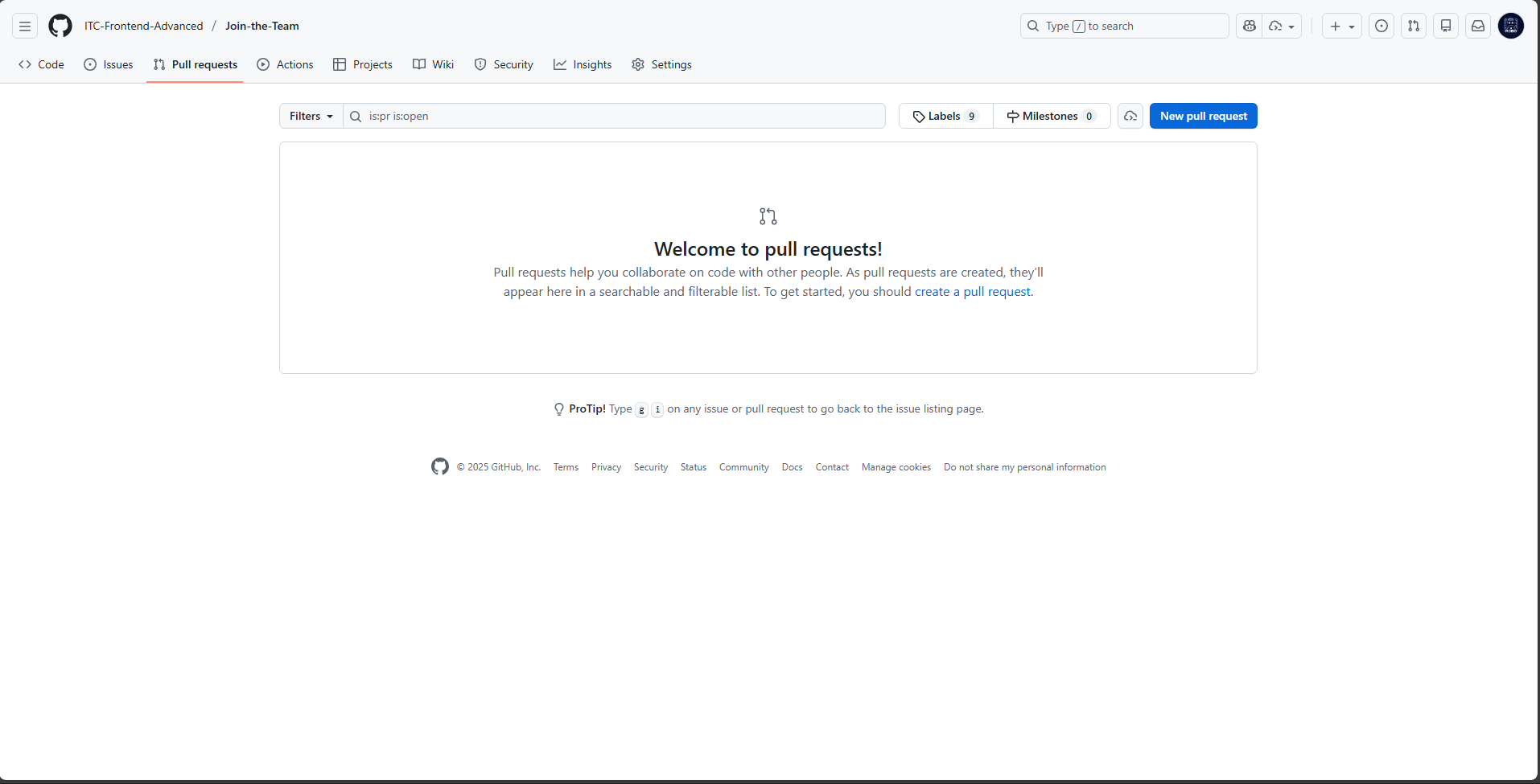Open the pull requests icon near notifications

(1414, 26)
